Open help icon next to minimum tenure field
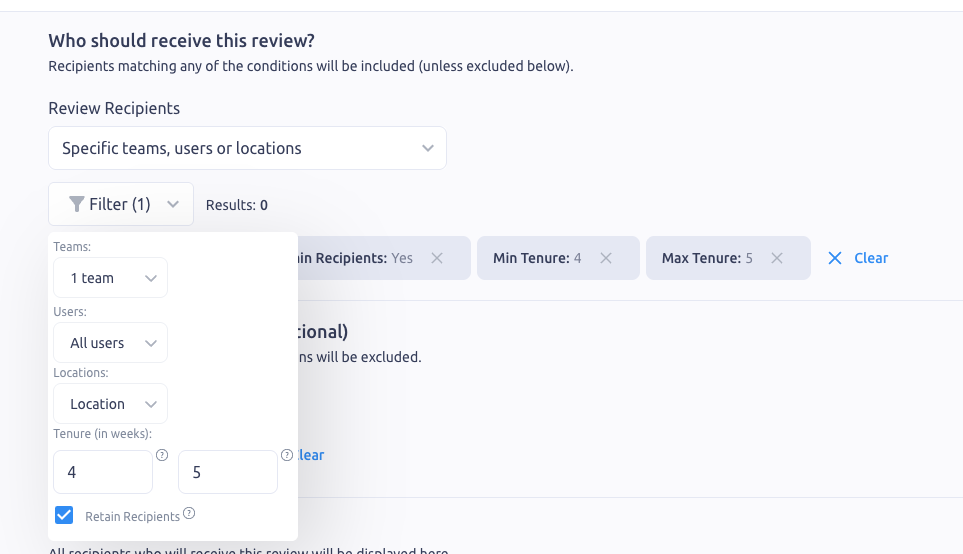Viewport: 963px width, 554px height. (162, 455)
